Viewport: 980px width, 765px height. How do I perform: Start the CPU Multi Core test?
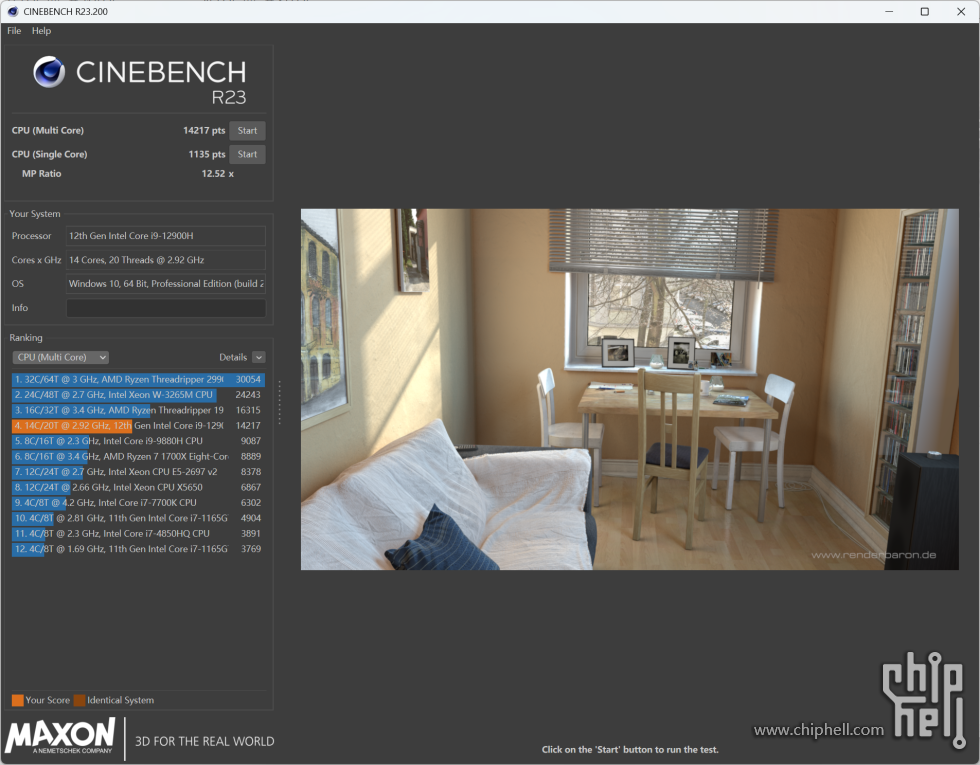point(247,131)
